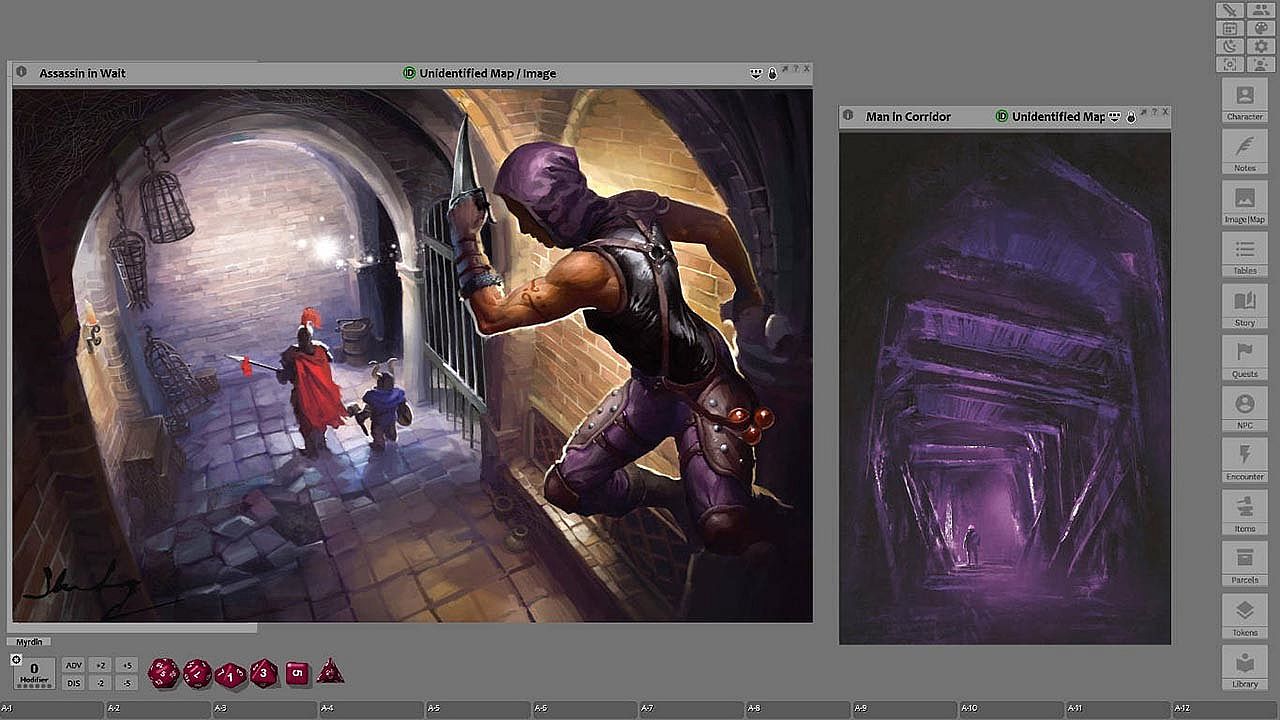The image size is (1280, 720).
Task: Open the Image|Map list
Action: point(1245,203)
